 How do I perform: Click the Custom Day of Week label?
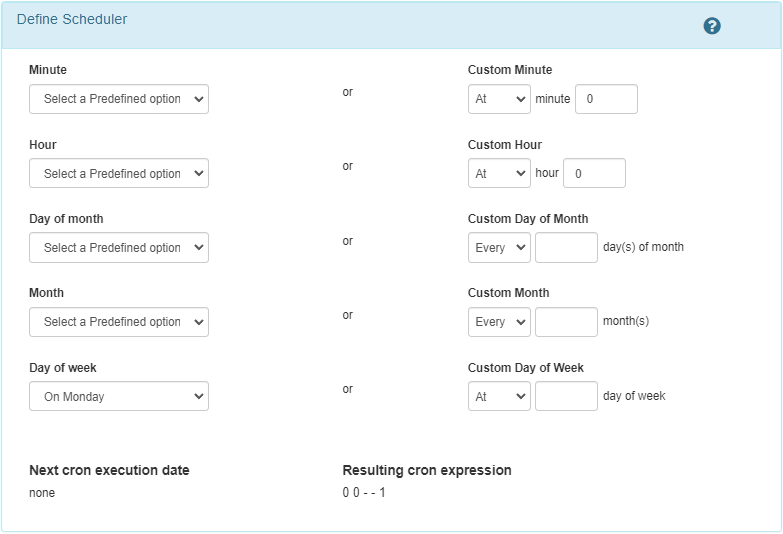(x=526, y=368)
